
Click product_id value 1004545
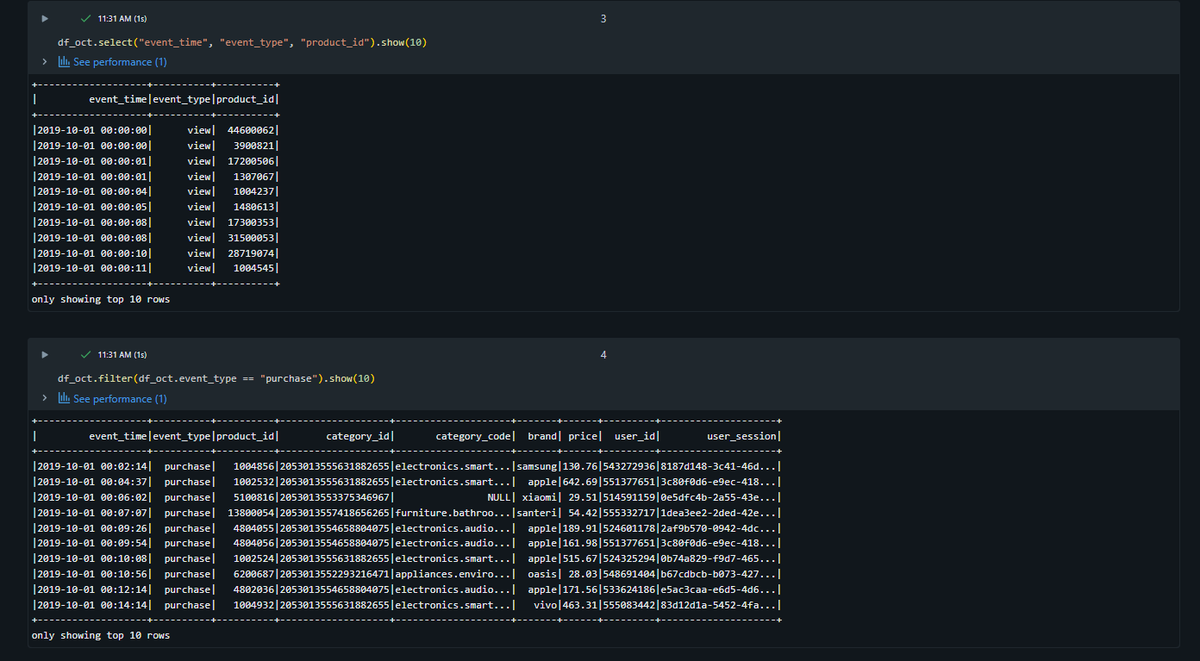[x=254, y=268]
